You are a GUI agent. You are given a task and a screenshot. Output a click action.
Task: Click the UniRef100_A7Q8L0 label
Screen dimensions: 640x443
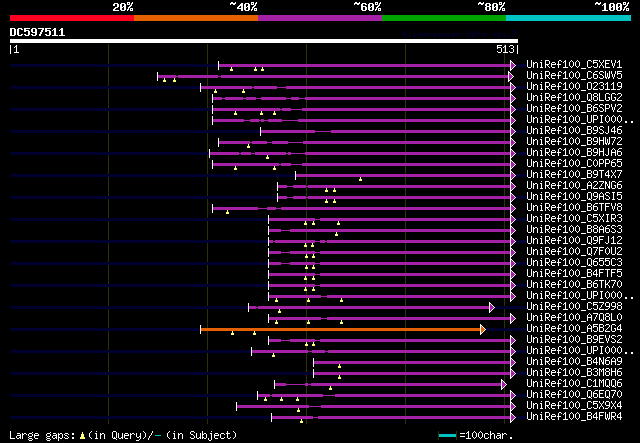574,318
